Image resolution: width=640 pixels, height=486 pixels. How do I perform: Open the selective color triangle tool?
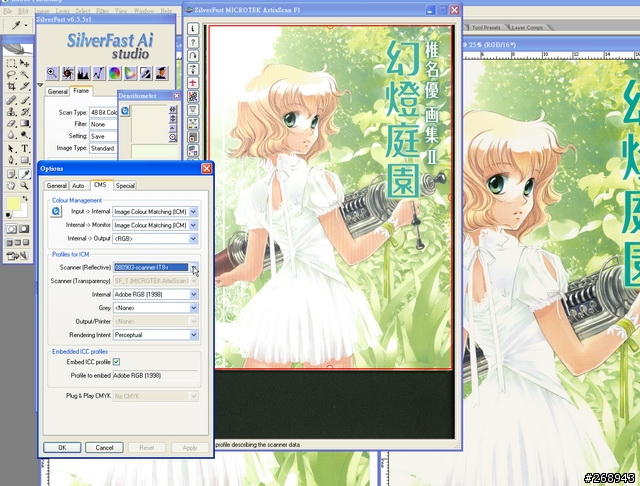pos(130,73)
